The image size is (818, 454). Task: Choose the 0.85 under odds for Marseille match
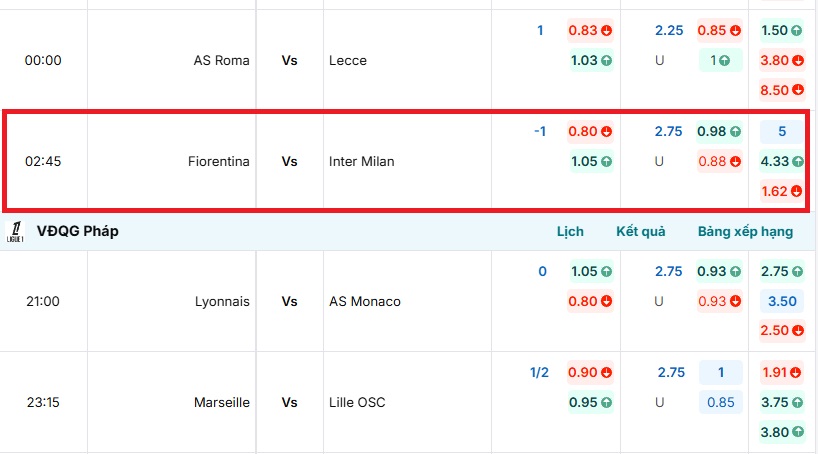719,403
